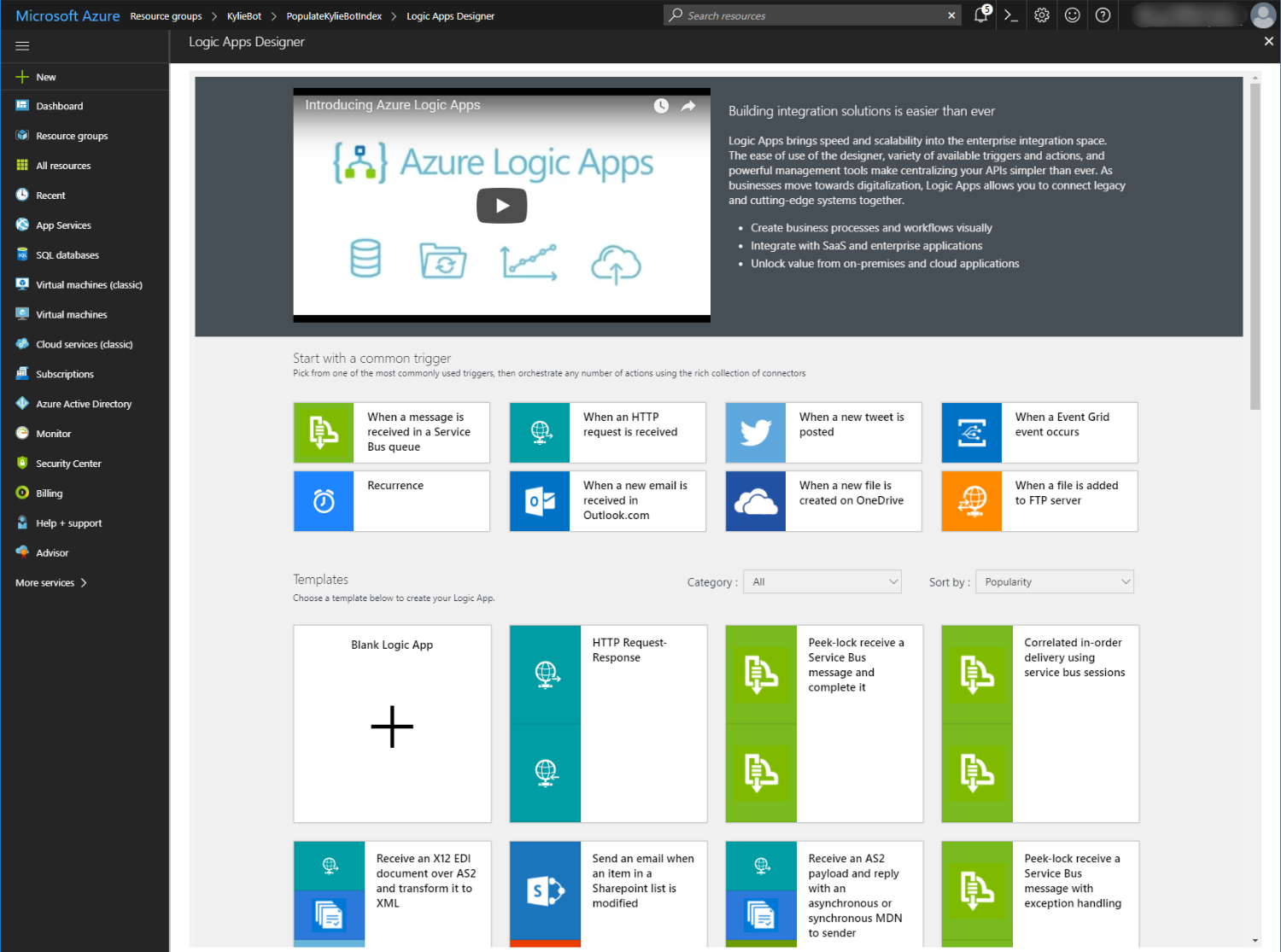Choose the HTTP Request-Response template

coord(608,724)
